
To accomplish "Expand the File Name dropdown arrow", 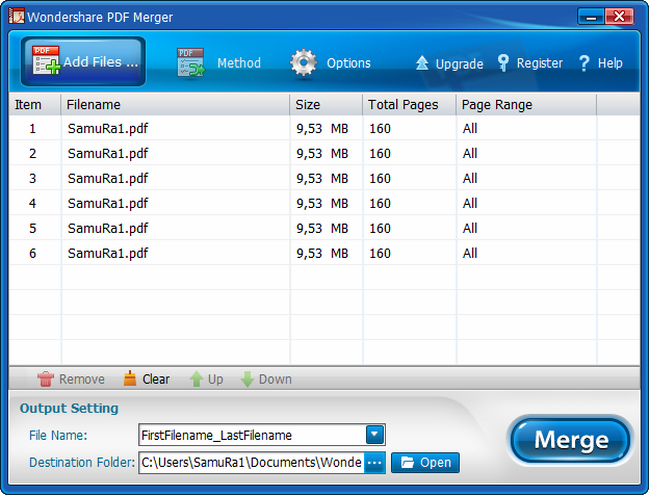I will 375,435.
